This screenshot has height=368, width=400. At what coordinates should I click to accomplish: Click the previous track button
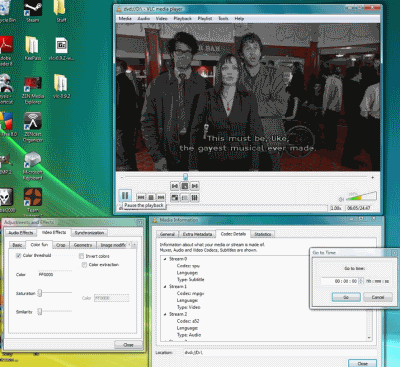click(141, 198)
